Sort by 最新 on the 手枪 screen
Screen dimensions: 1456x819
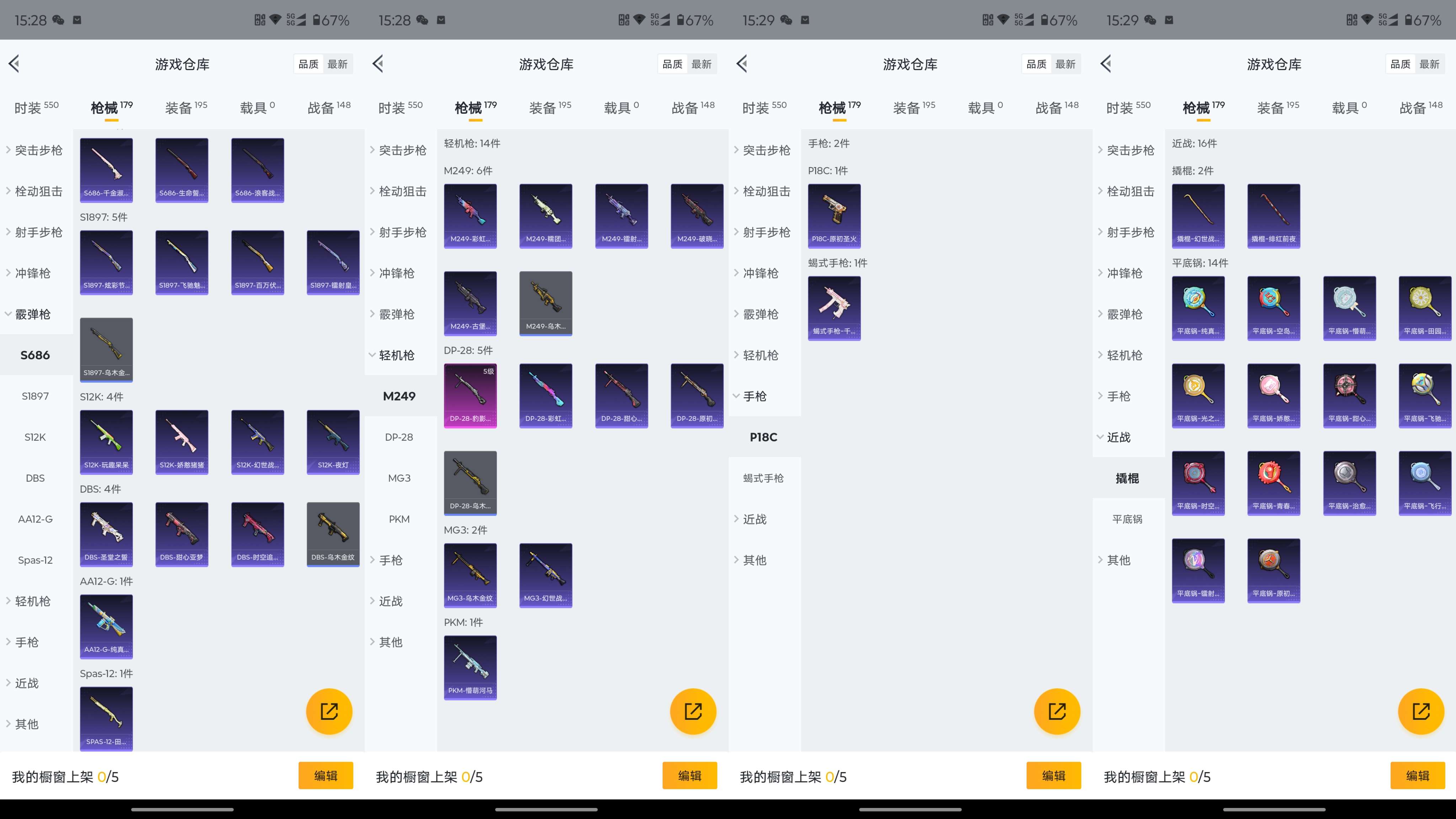click(1065, 64)
